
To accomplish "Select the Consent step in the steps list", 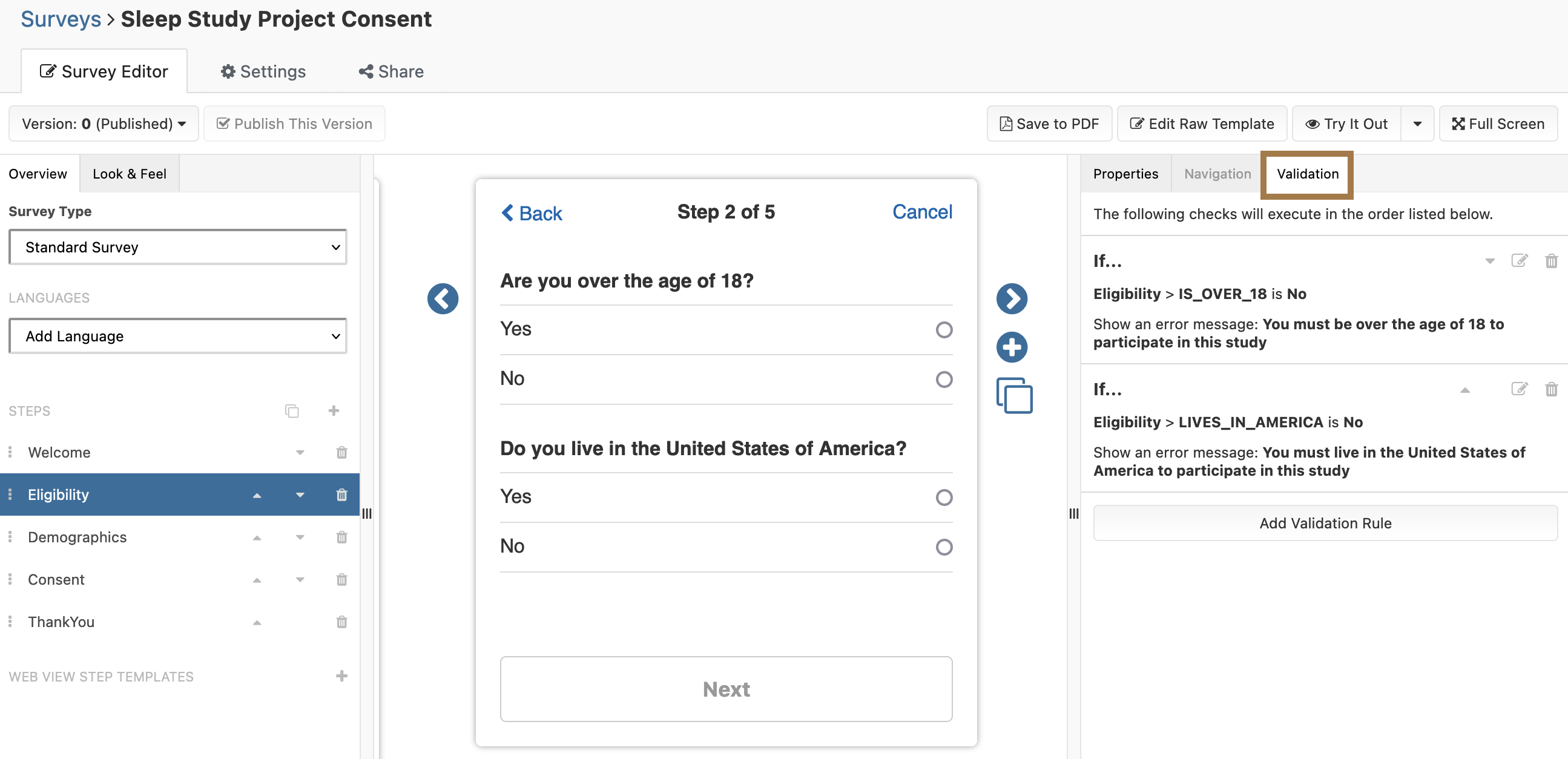I will pyautogui.click(x=56, y=579).
